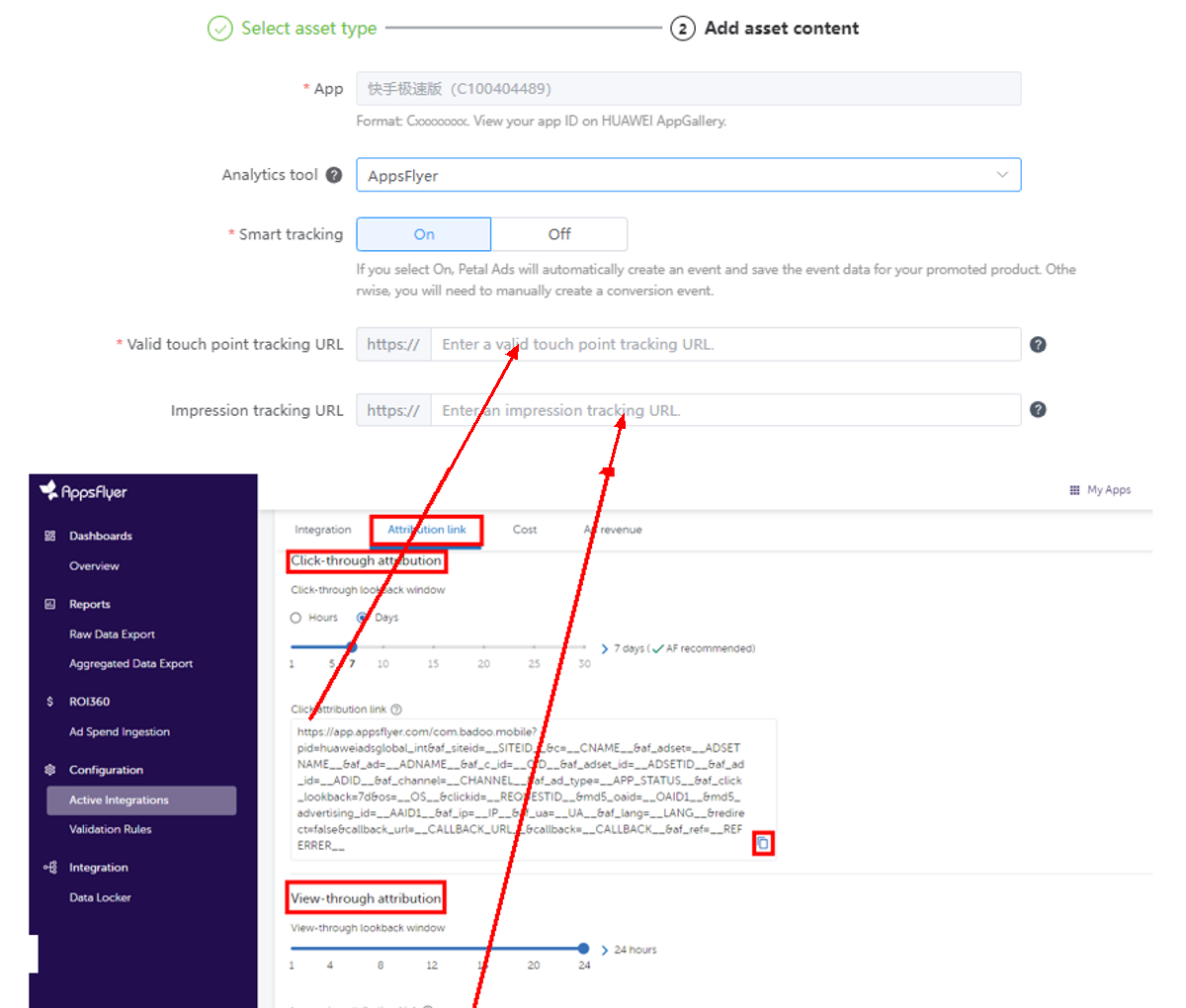This screenshot has height=1008, width=1186.
Task: Expand the 24 hours view-through chevron
Action: [x=605, y=949]
